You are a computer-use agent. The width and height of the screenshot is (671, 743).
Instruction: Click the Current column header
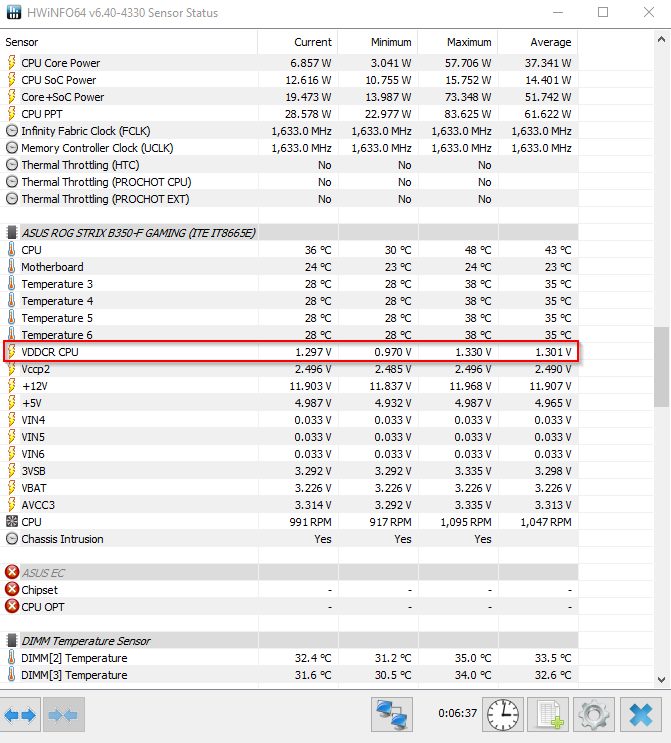point(298,42)
